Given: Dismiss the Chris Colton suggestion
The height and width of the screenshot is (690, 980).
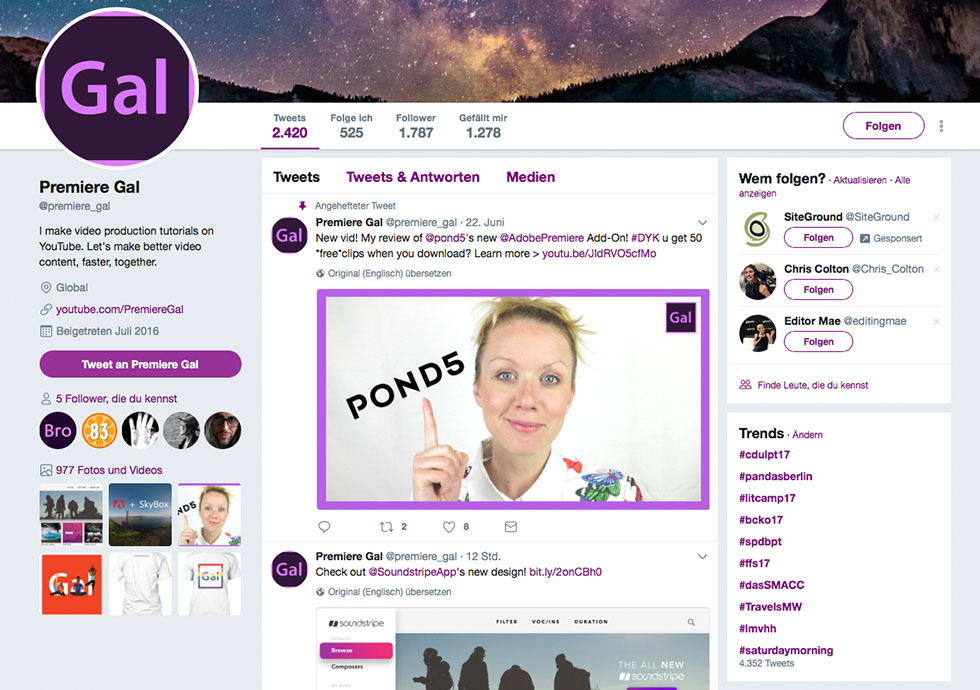Looking at the screenshot, I should coord(936,269).
